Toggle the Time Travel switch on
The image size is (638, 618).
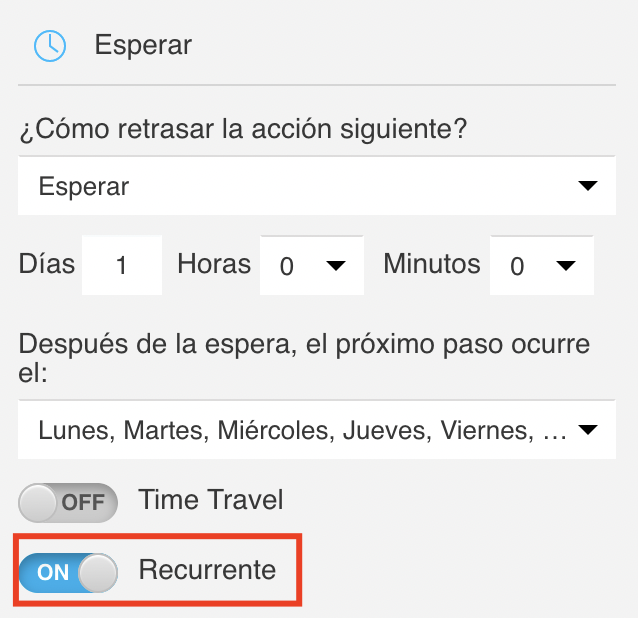coord(68,502)
